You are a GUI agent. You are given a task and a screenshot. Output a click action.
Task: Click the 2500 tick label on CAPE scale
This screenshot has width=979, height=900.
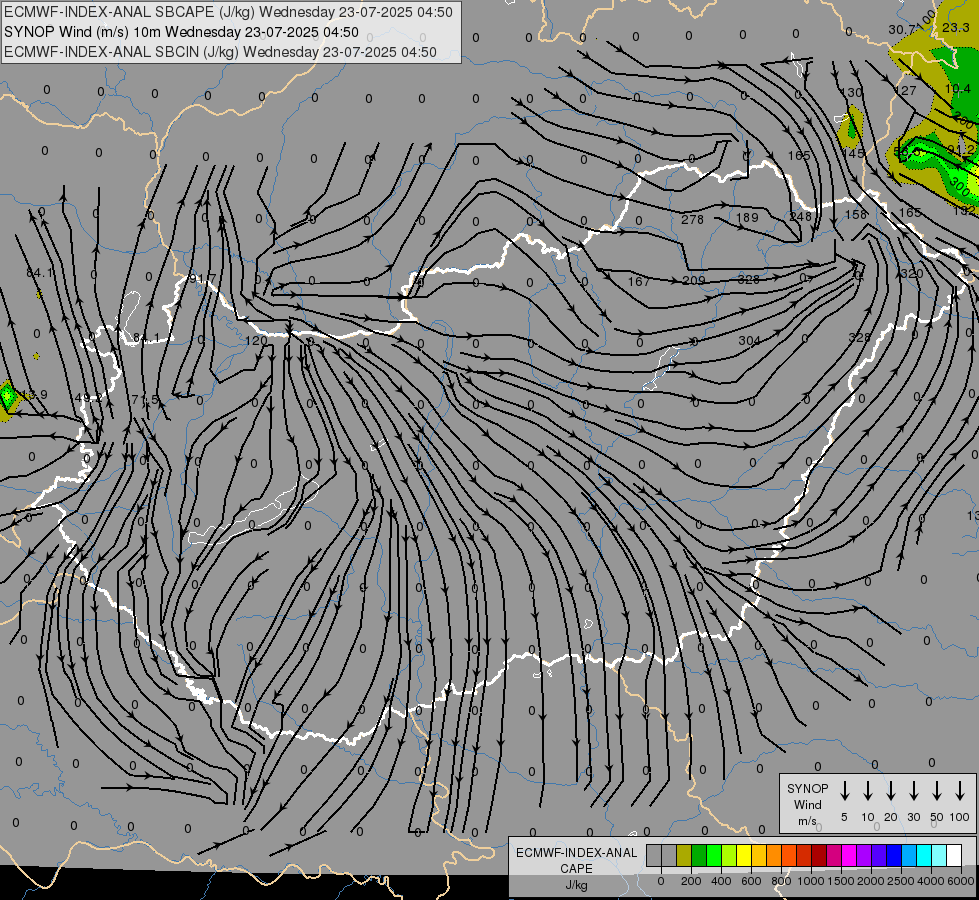point(901,881)
